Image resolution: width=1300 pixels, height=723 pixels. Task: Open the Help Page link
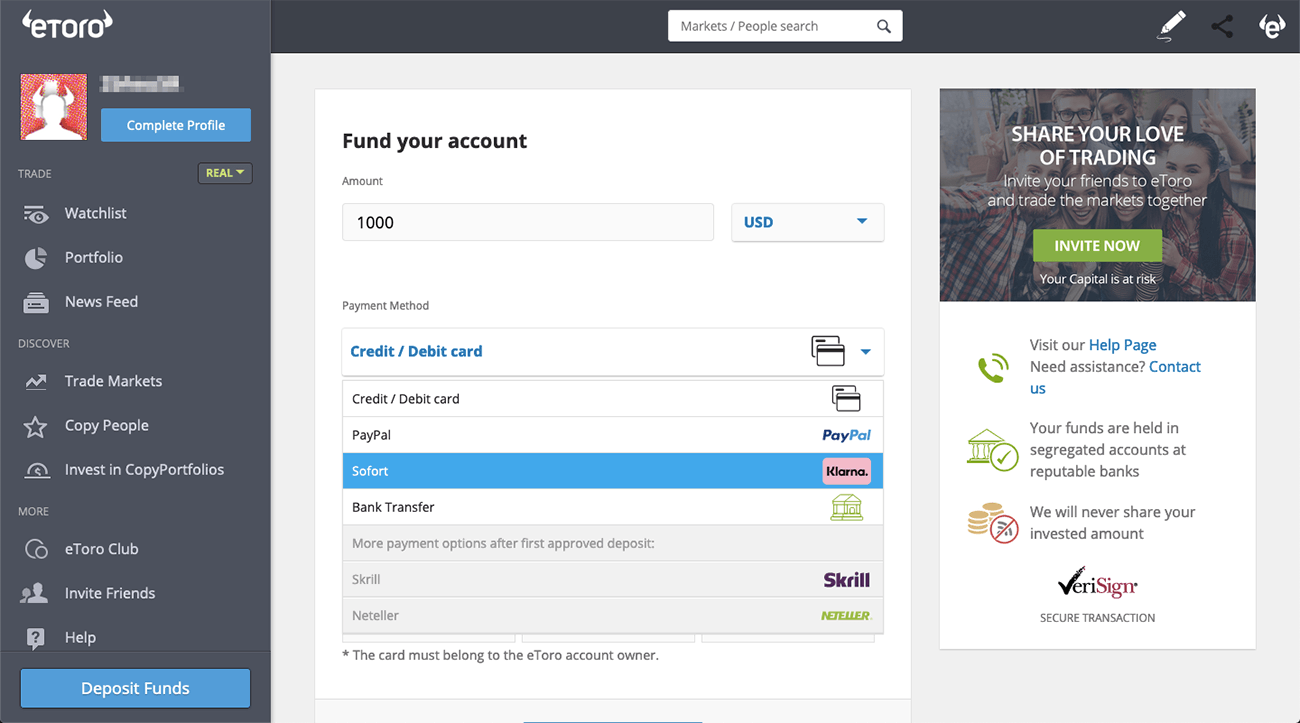pos(1122,345)
